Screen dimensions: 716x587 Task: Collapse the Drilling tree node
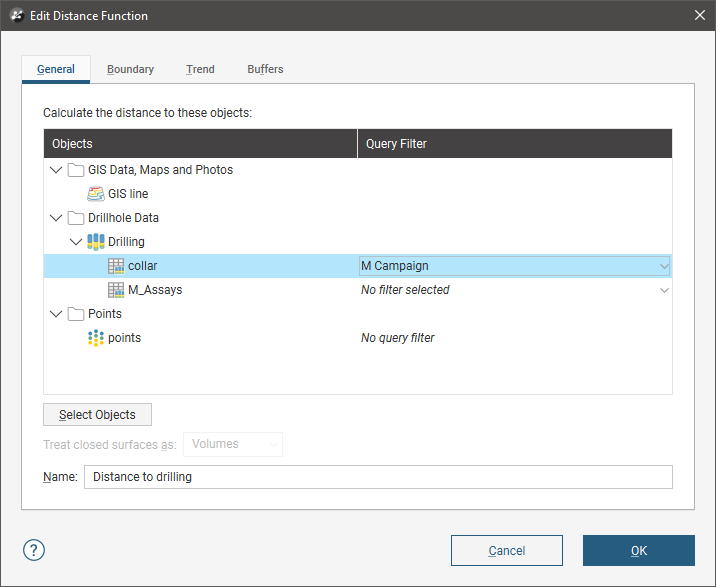pyautogui.click(x=76, y=242)
